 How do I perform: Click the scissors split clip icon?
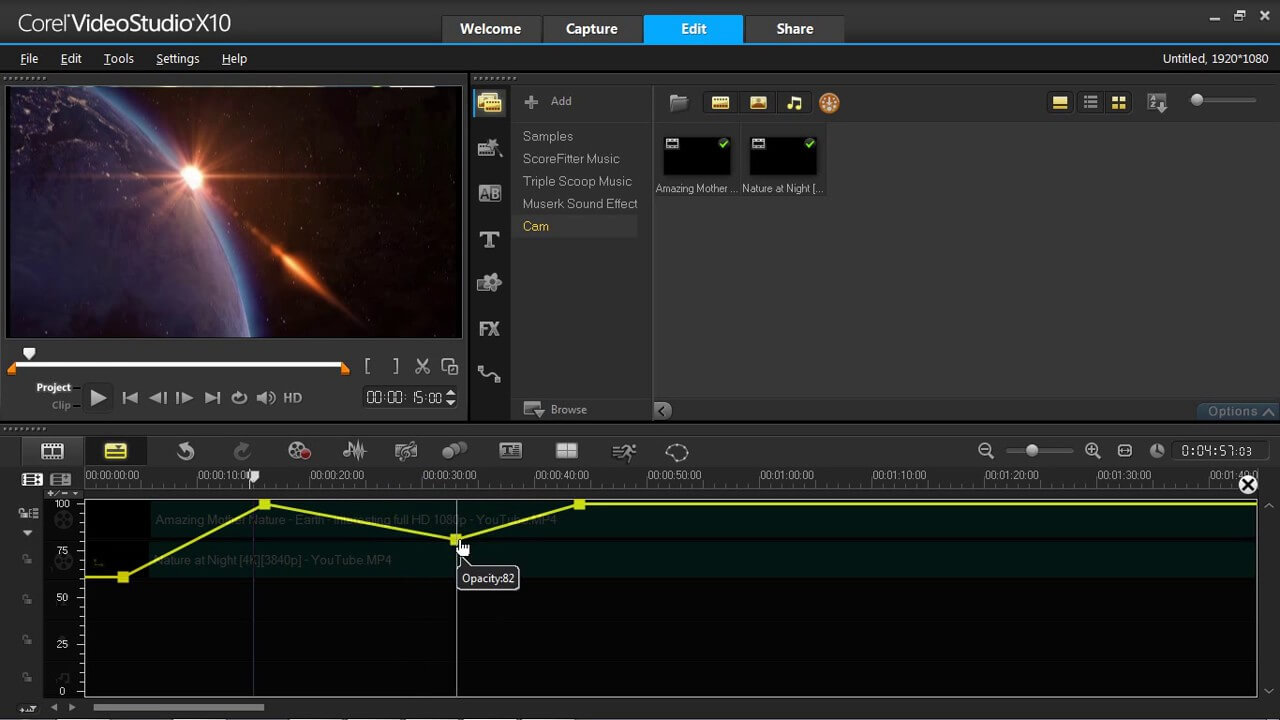coord(422,367)
